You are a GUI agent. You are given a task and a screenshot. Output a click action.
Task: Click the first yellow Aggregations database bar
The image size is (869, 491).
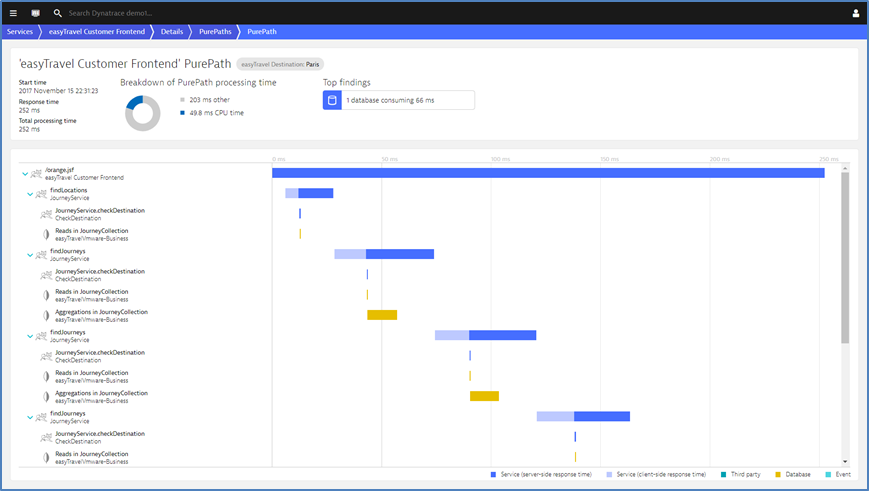pos(382,315)
